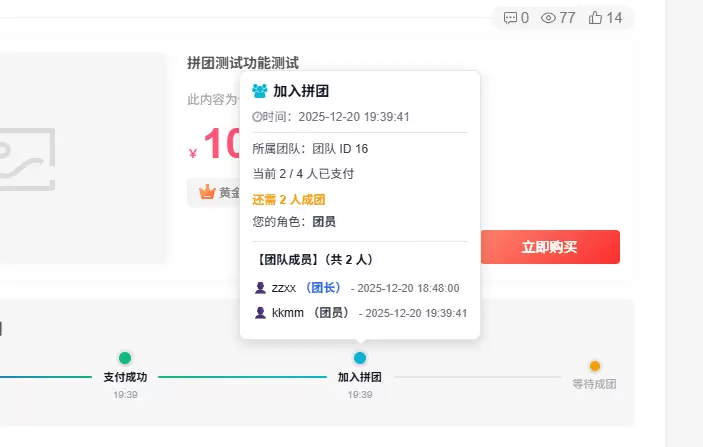Click the user icon next to zzxx
The image size is (703, 447).
point(260,288)
